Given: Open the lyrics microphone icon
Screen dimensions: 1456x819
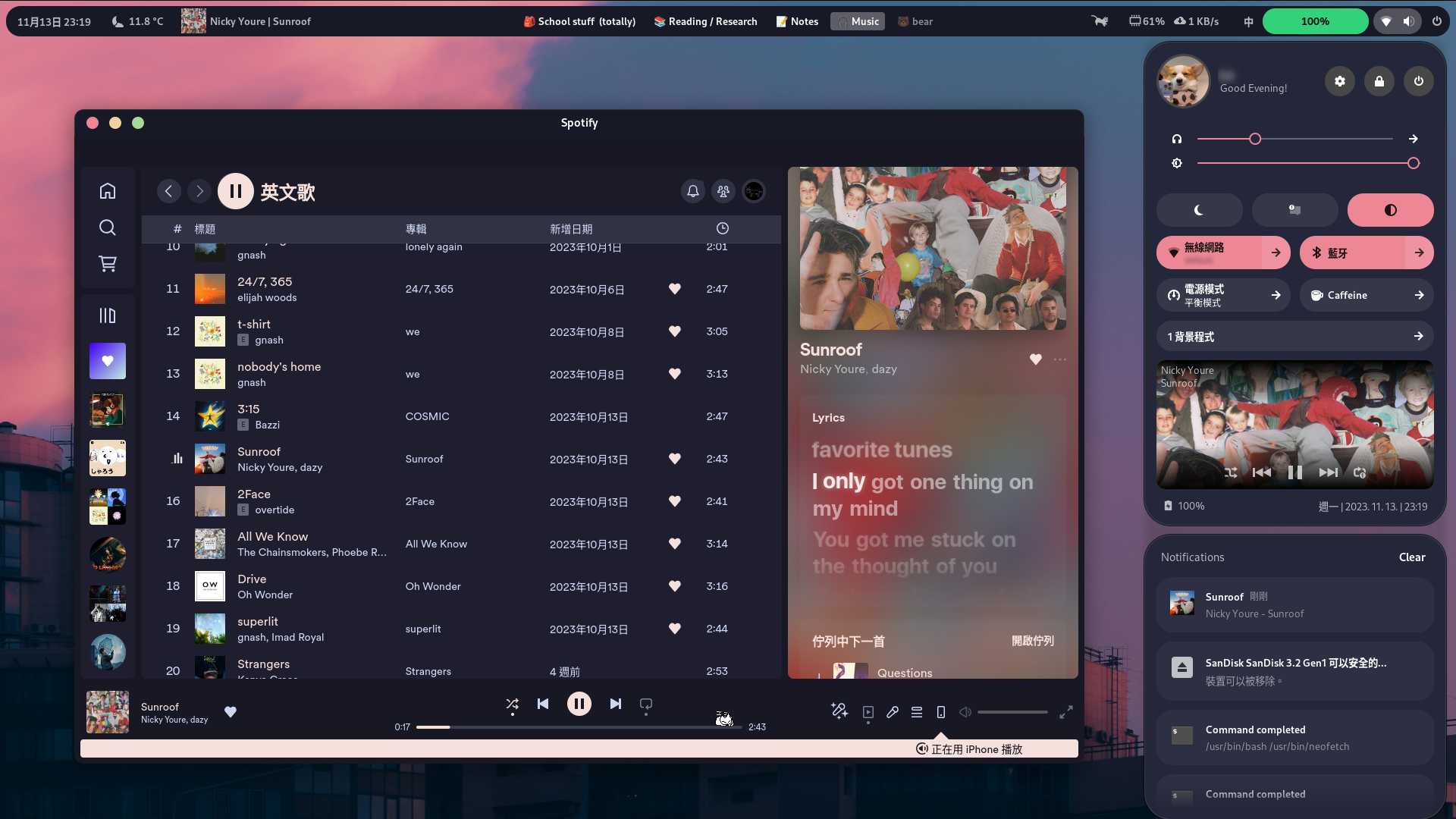Looking at the screenshot, I should coord(893,712).
